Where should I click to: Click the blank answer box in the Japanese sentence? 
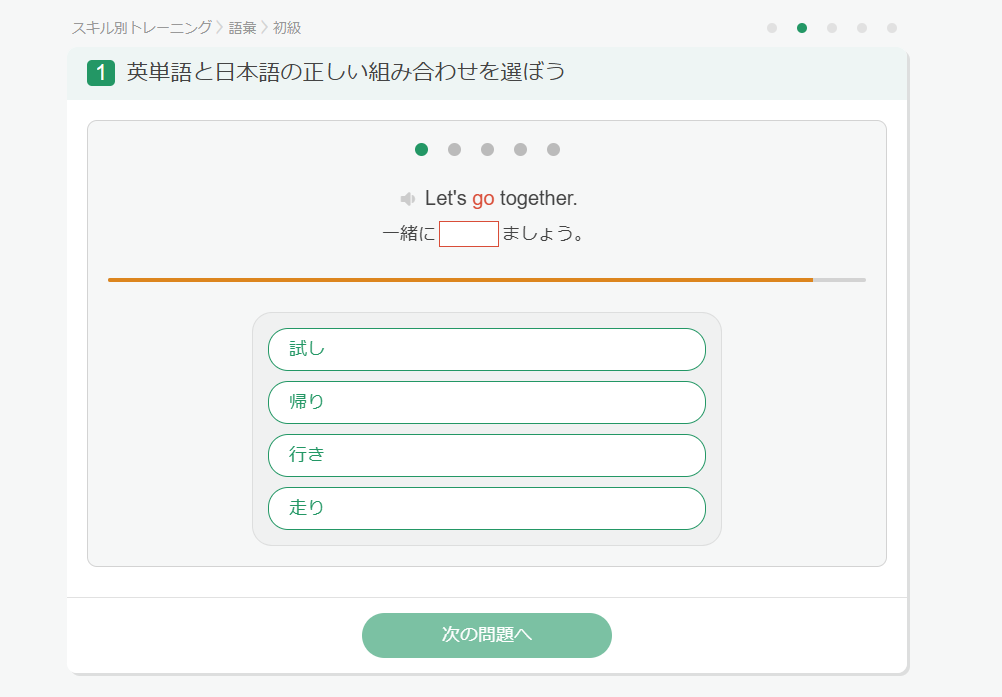(x=469, y=234)
